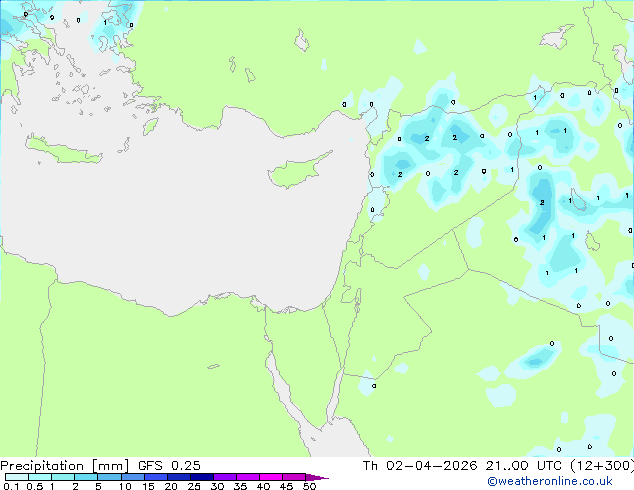
Task: Select the 2–5 mm legend swatch
Action: point(86,477)
